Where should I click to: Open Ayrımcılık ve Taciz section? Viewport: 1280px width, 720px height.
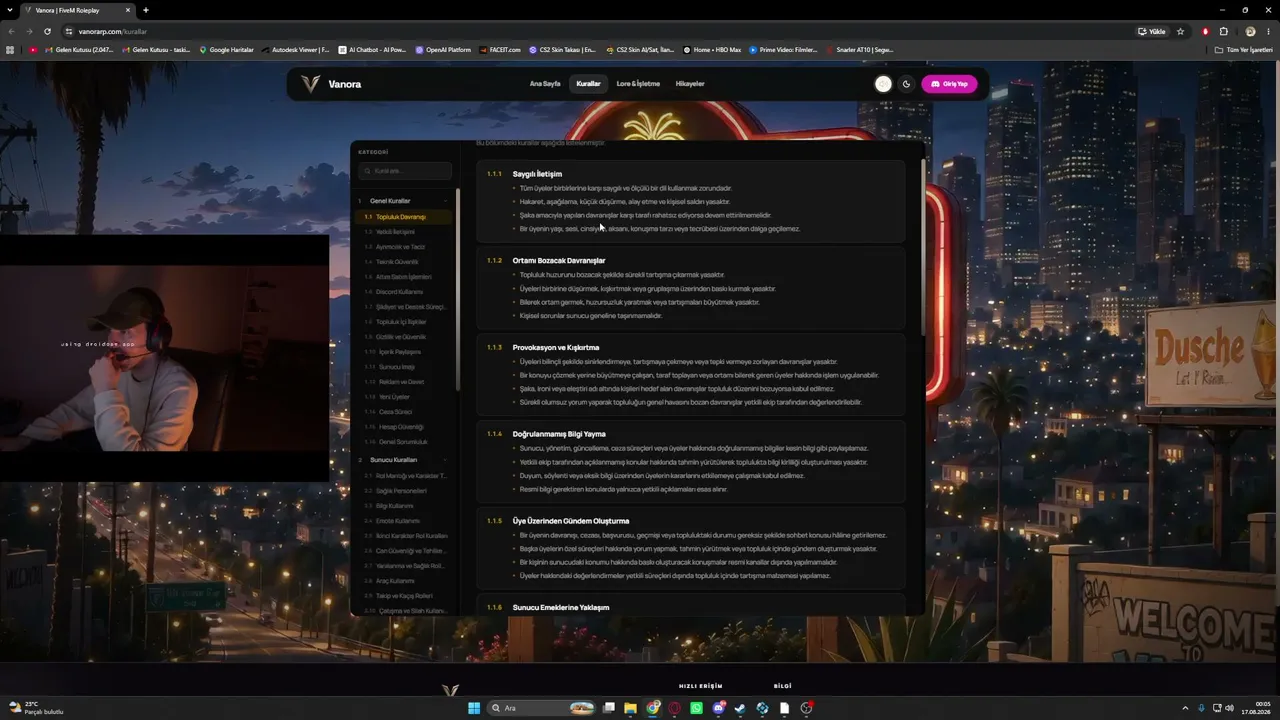click(400, 247)
